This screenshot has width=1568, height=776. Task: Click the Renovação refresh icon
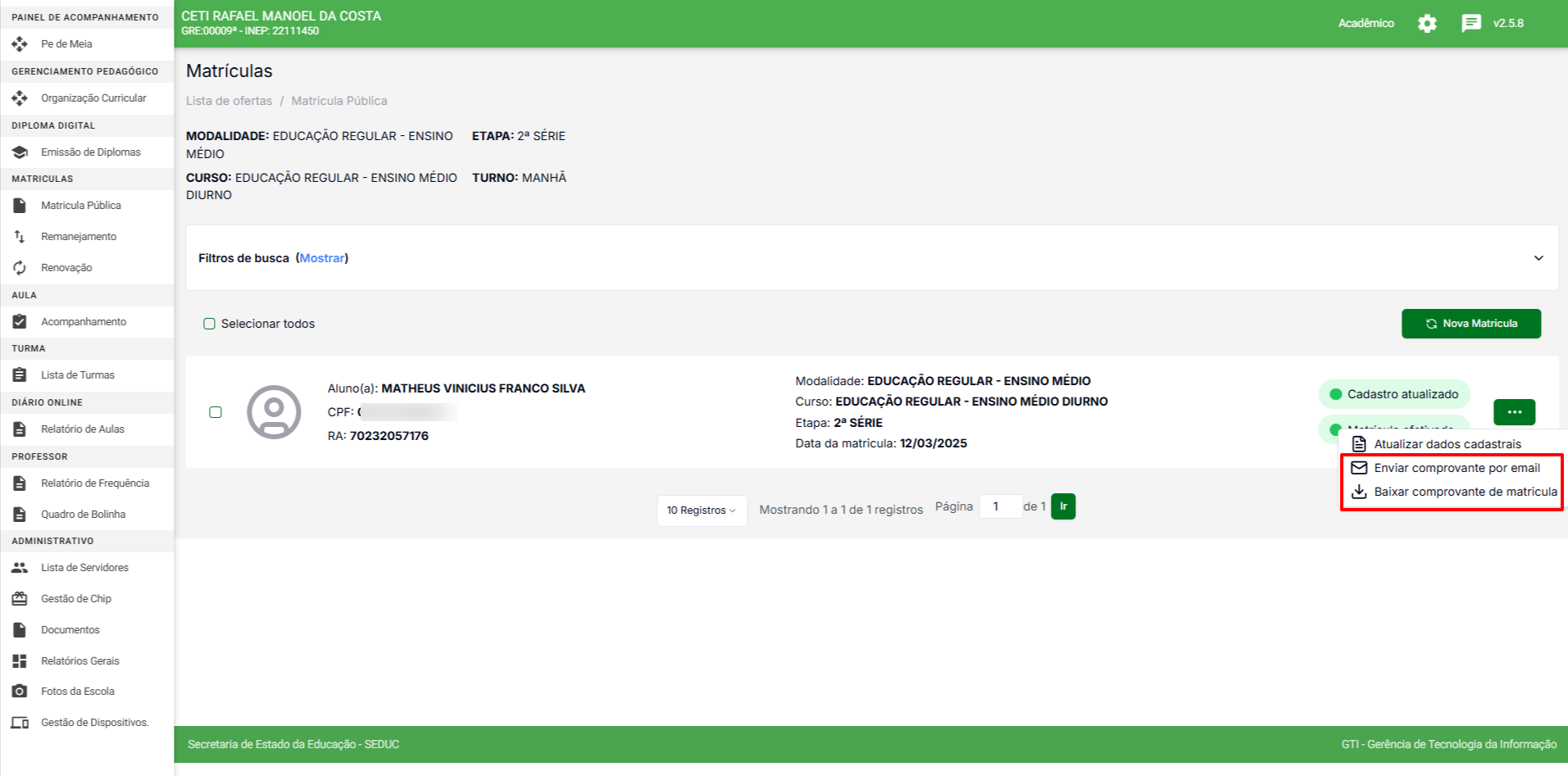coord(20,268)
